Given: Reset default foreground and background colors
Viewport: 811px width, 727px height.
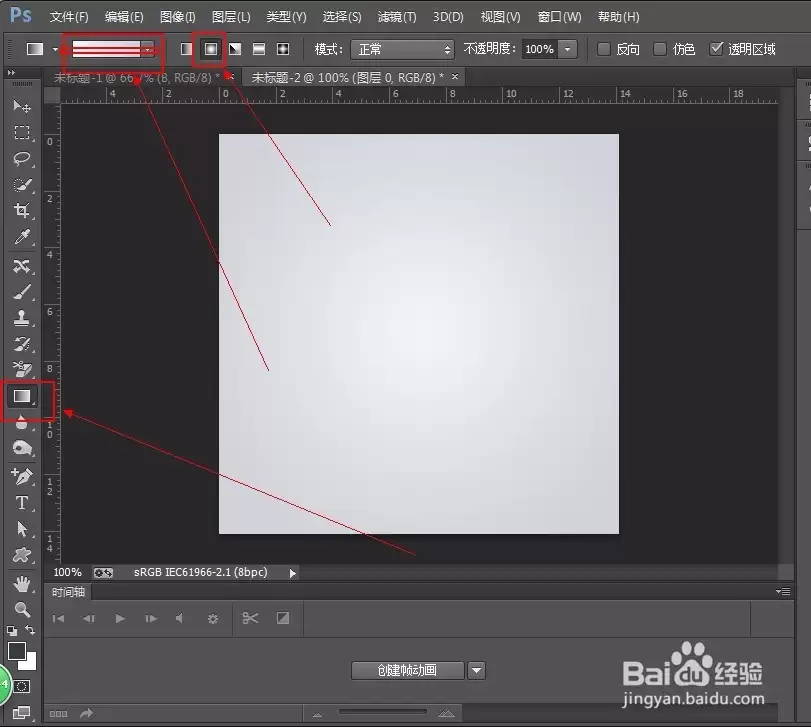Looking at the screenshot, I should click(12, 630).
